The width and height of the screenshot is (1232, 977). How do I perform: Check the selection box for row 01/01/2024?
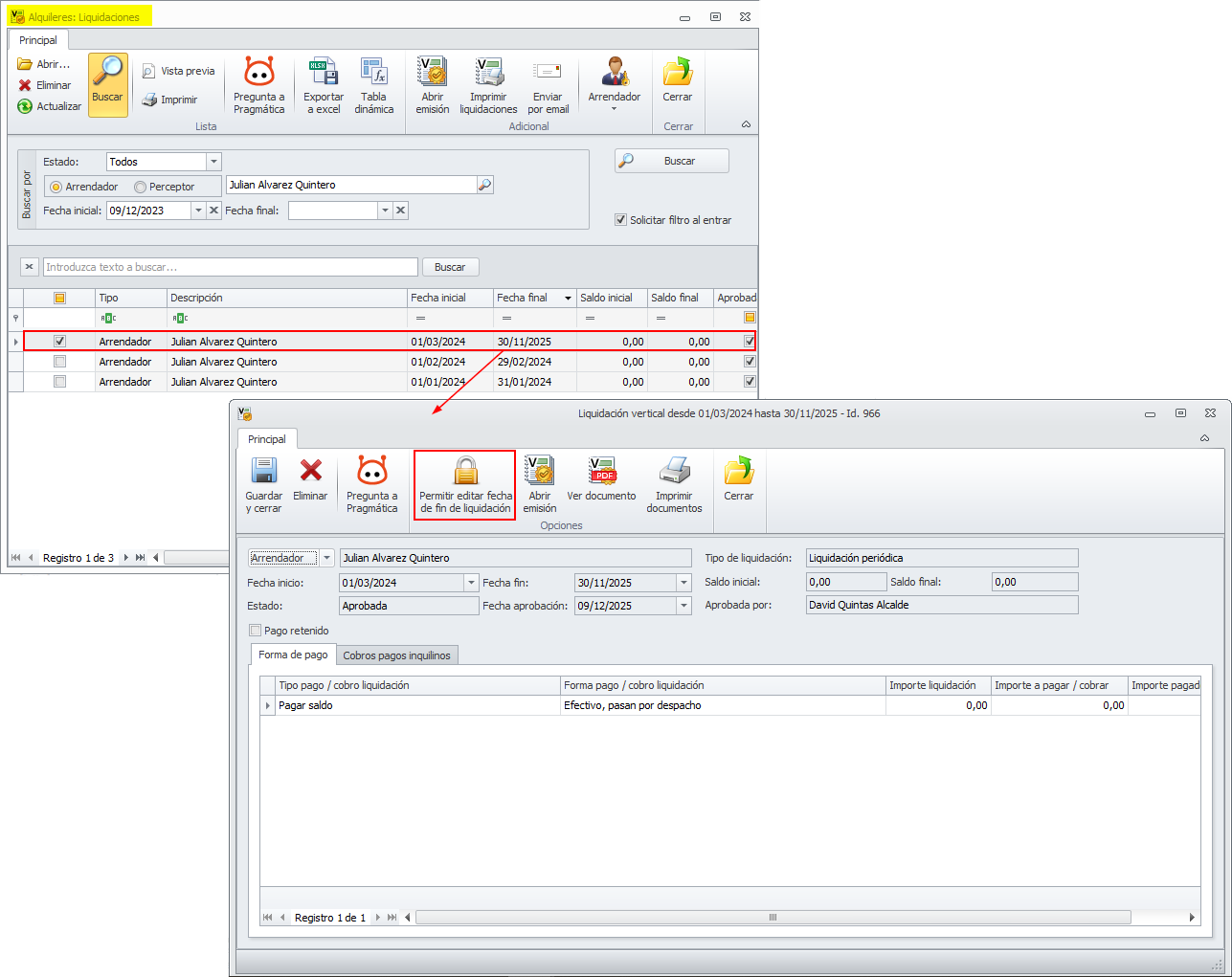pos(59,382)
